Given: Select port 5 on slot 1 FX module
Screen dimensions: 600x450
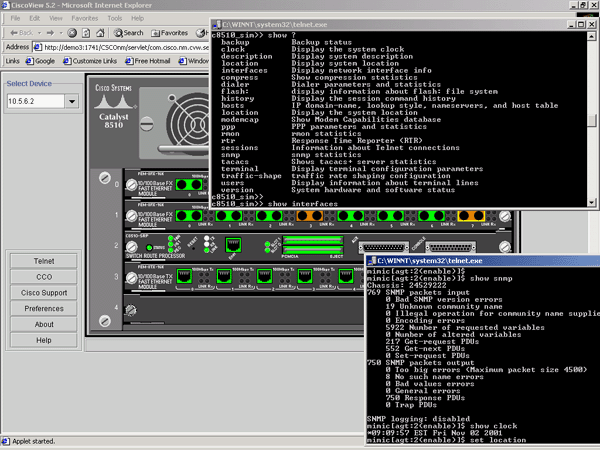Looking at the screenshot, I should click(x=391, y=216).
